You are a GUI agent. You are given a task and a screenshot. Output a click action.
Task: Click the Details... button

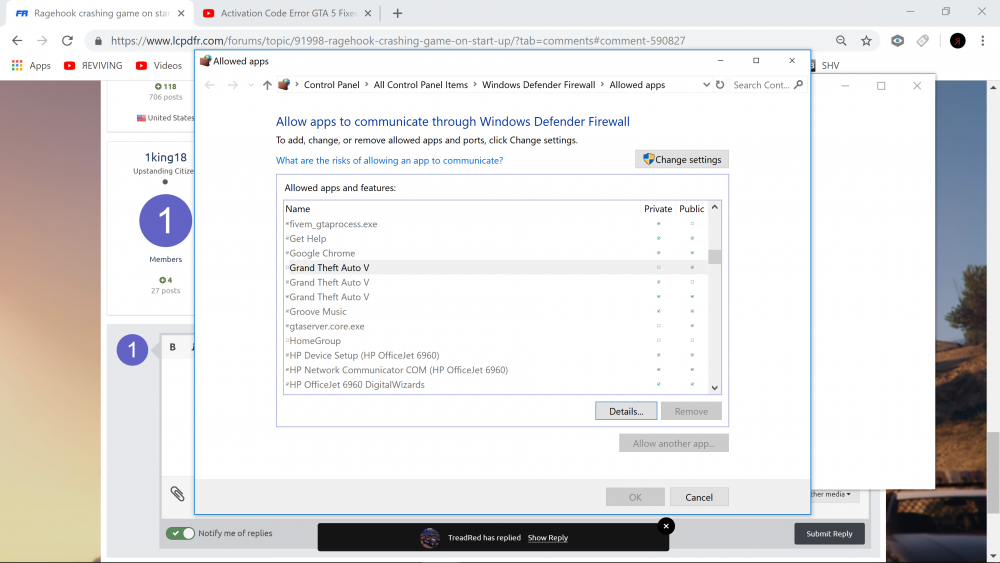626,411
